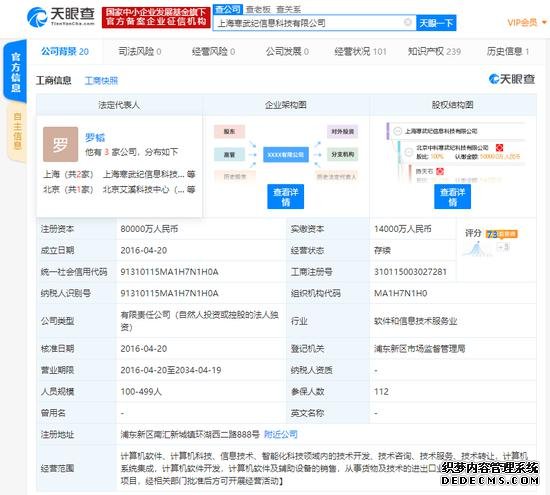Select the 自主信息 side tab
550x495 pixels.
pyautogui.click(x=17, y=131)
